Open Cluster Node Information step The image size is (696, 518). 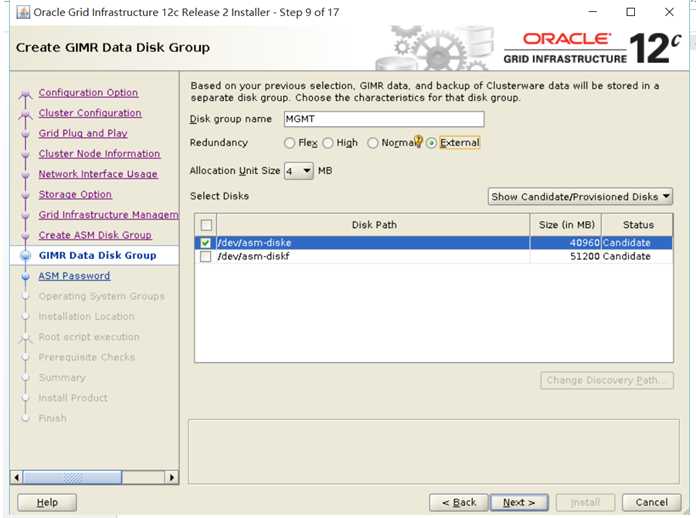[x=99, y=154]
